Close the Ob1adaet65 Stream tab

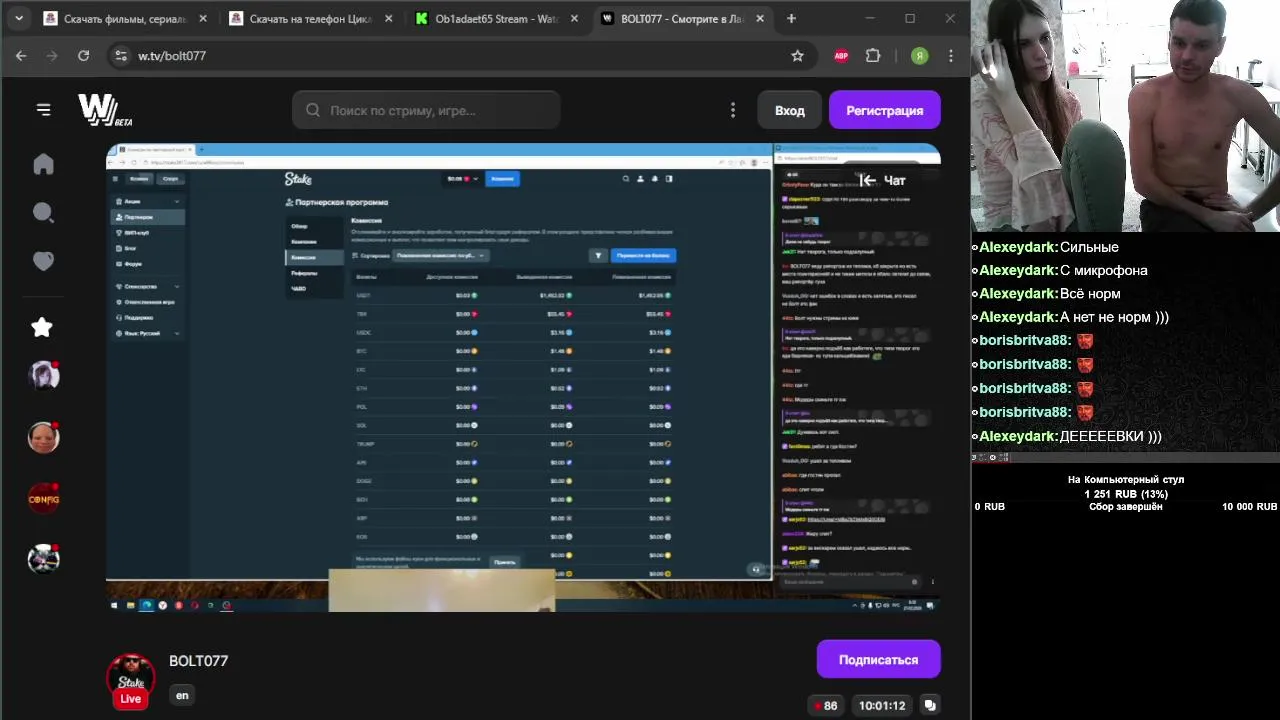tap(575, 18)
